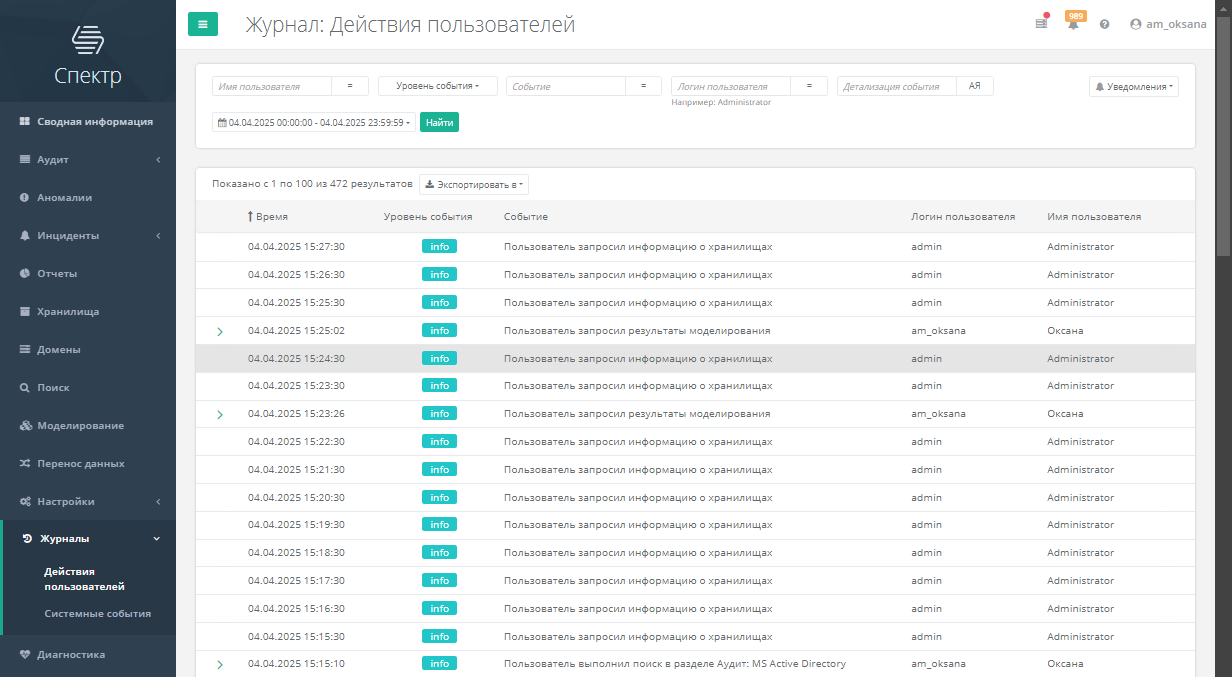Screen dimensions: 1232x677
Task: Open the Уровень события dropdown
Action: coord(437,86)
